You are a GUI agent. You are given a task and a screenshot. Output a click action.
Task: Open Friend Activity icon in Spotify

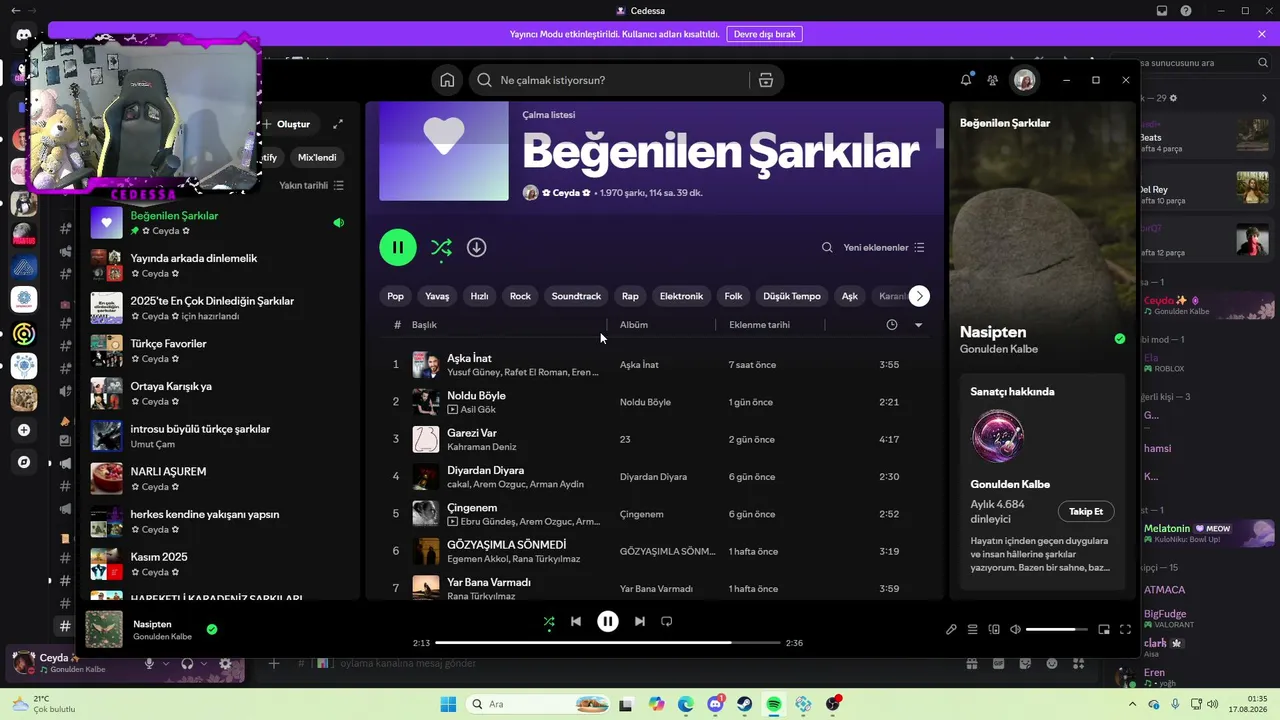[x=992, y=80]
